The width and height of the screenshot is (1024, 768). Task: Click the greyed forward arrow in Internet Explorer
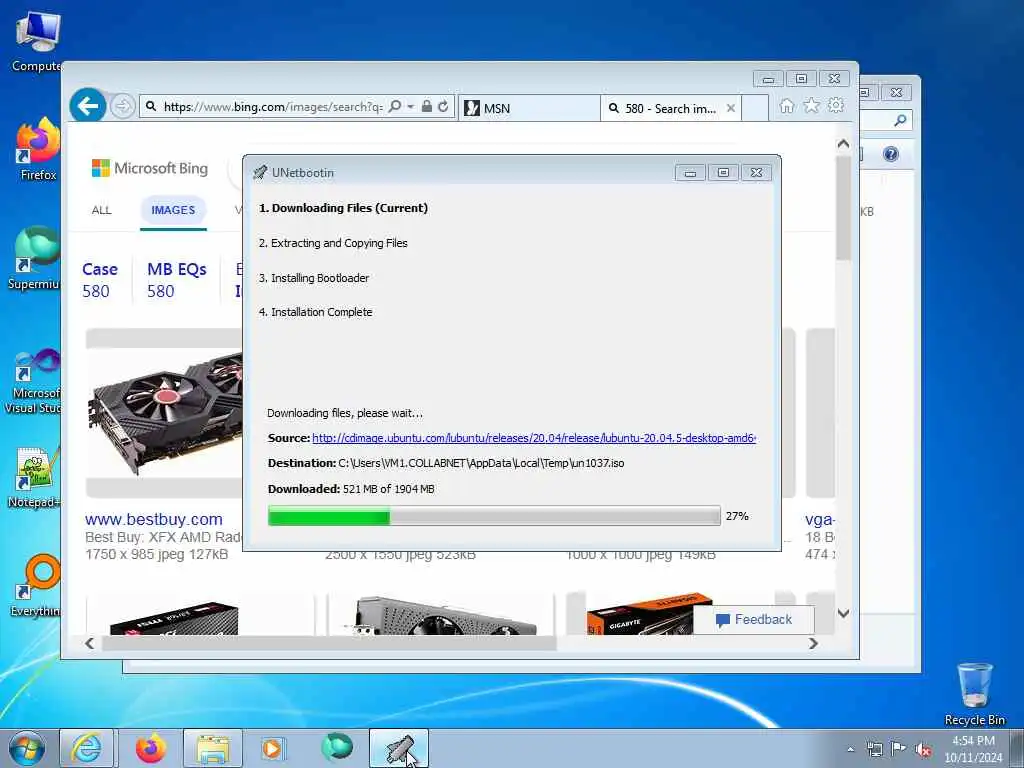pyautogui.click(x=122, y=106)
